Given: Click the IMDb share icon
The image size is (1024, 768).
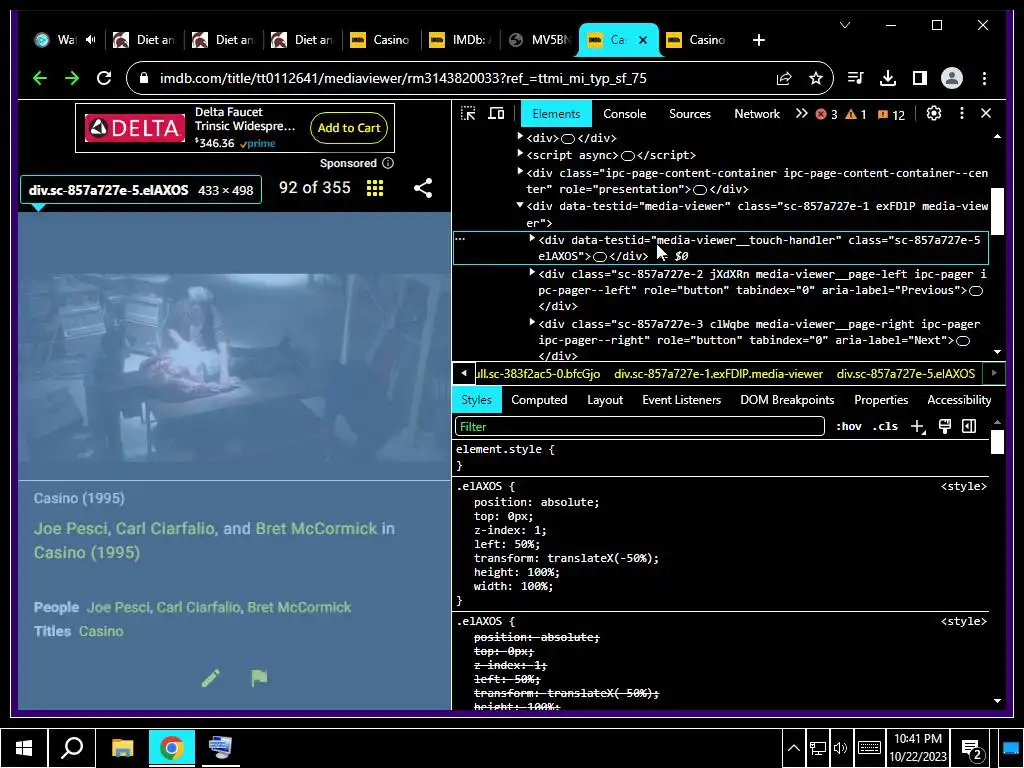Looking at the screenshot, I should (423, 188).
